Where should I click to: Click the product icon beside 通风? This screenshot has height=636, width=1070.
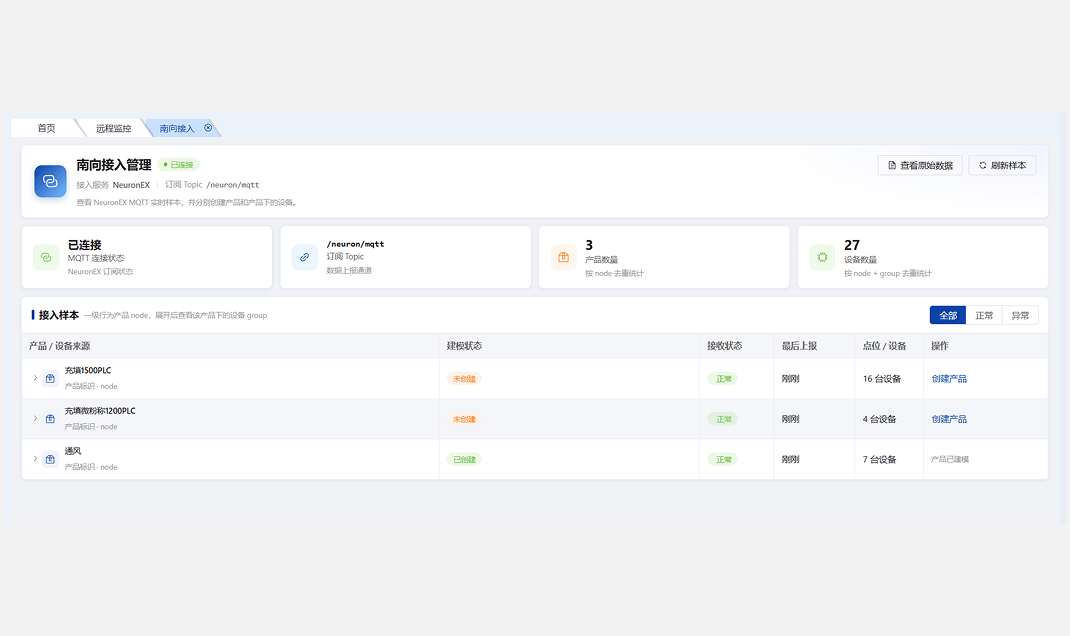tap(50, 459)
